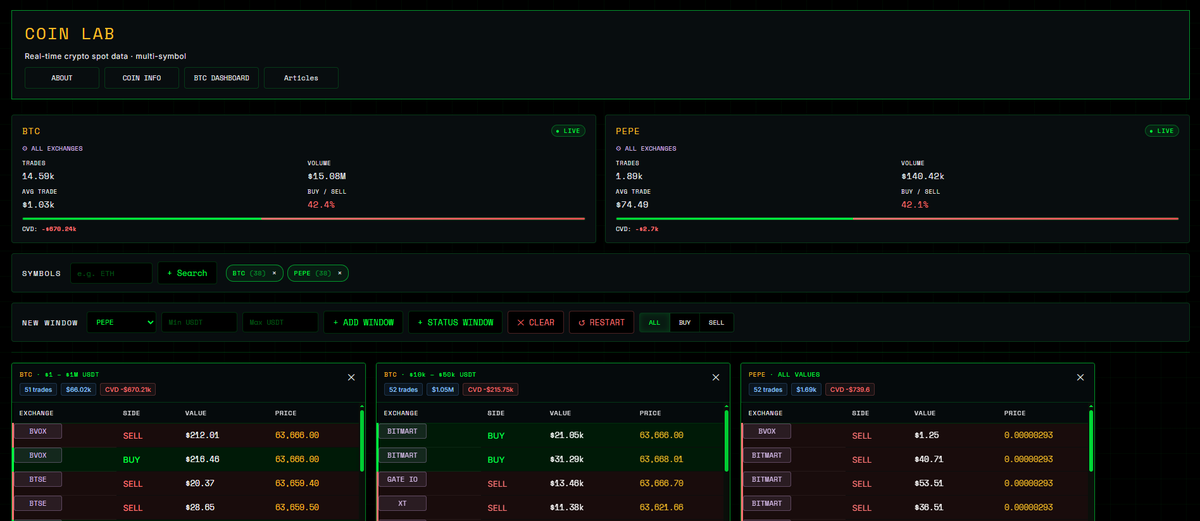1200x521 pixels.
Task: Open the COIN INFO page
Action: click(x=141, y=78)
